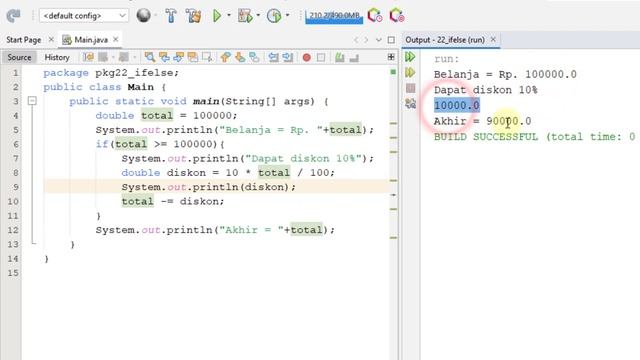The height and width of the screenshot is (360, 640).
Task: Uncomment the selected code lines
Action: pyautogui.click(x=354, y=58)
